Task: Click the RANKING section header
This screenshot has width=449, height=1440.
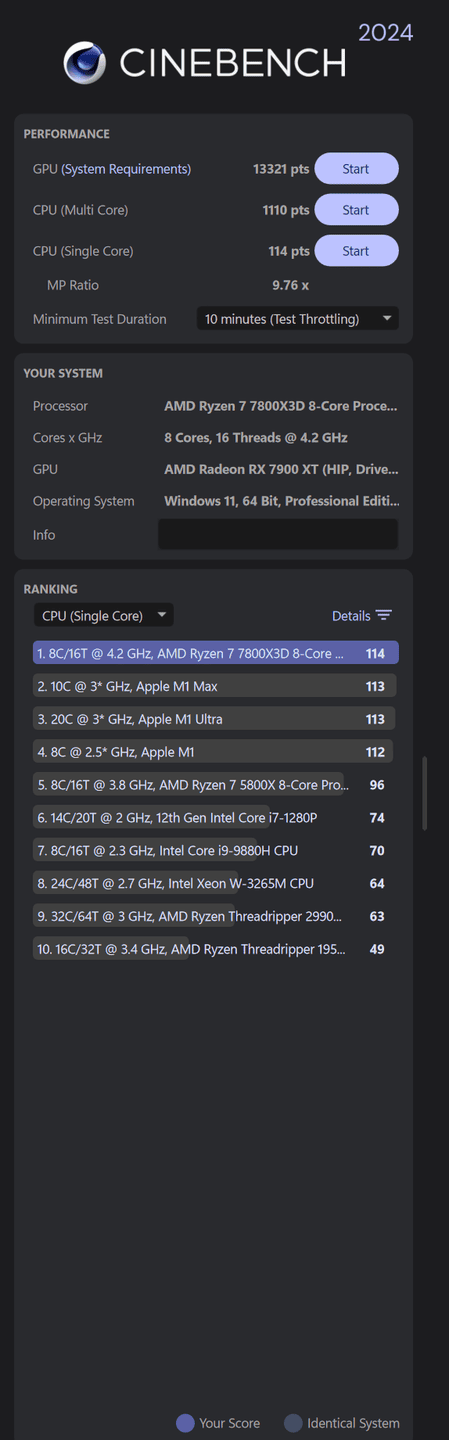Action: tap(51, 589)
